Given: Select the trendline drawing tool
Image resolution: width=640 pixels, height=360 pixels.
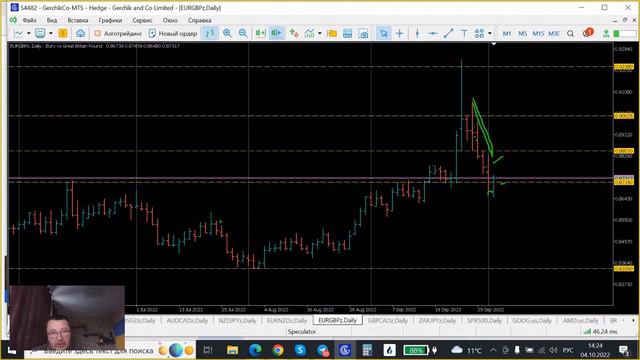Looking at the screenshot, I should [449, 33].
